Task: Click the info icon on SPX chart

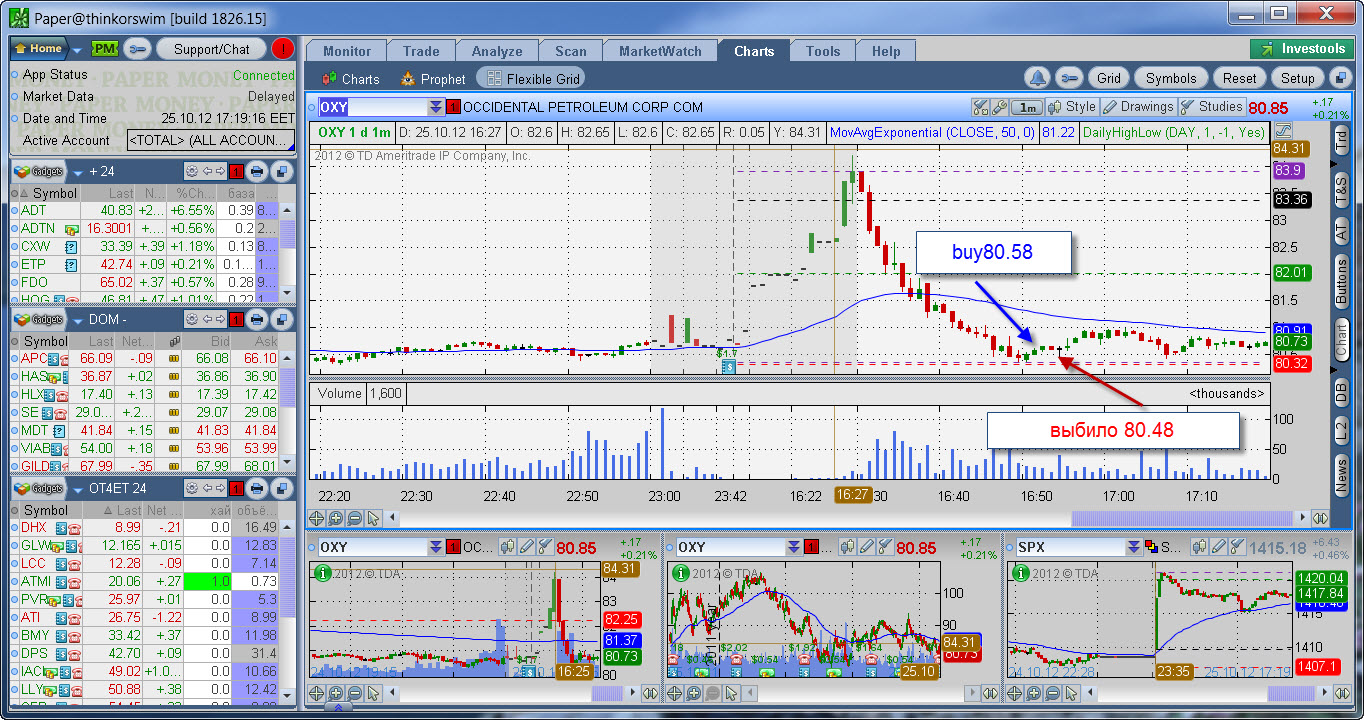Action: [1020, 573]
